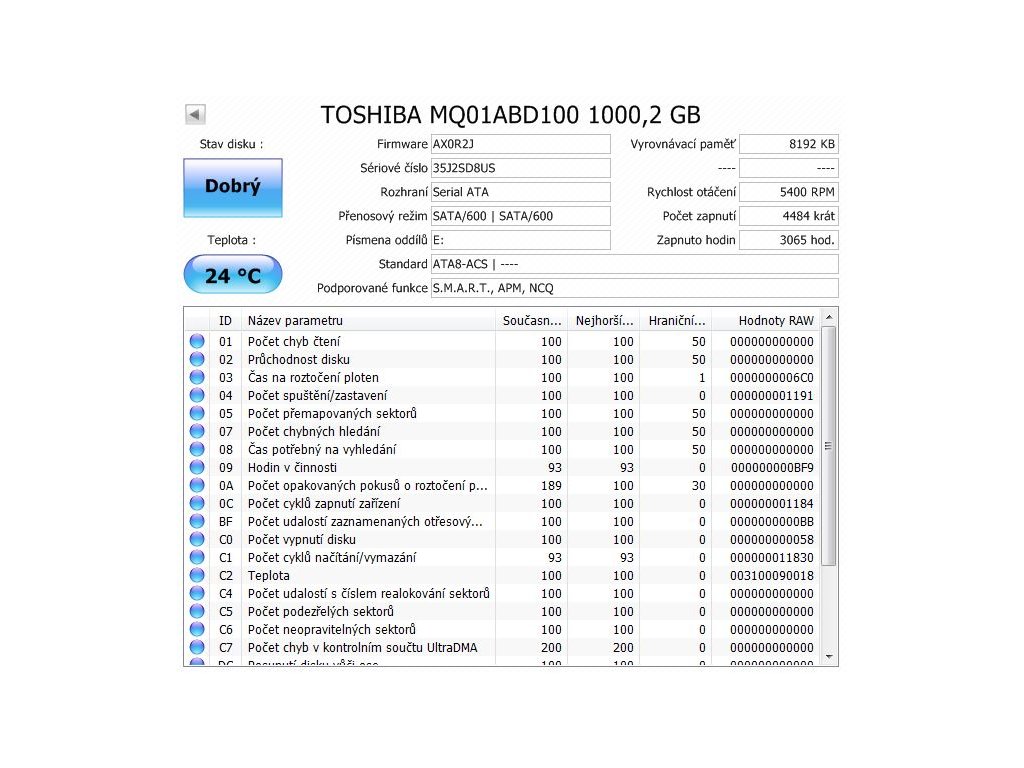Click the Písmena oddílů field E:
The width and height of the screenshot is (1024, 768).
tap(520, 240)
